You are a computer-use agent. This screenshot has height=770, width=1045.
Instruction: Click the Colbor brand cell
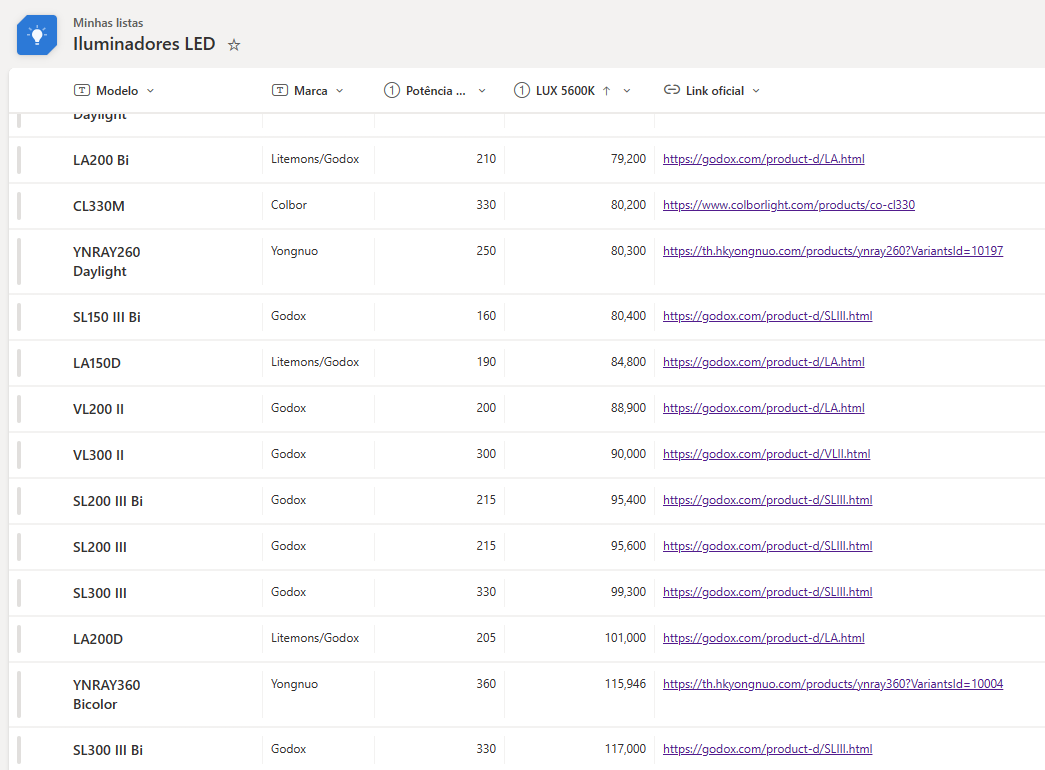coord(289,205)
